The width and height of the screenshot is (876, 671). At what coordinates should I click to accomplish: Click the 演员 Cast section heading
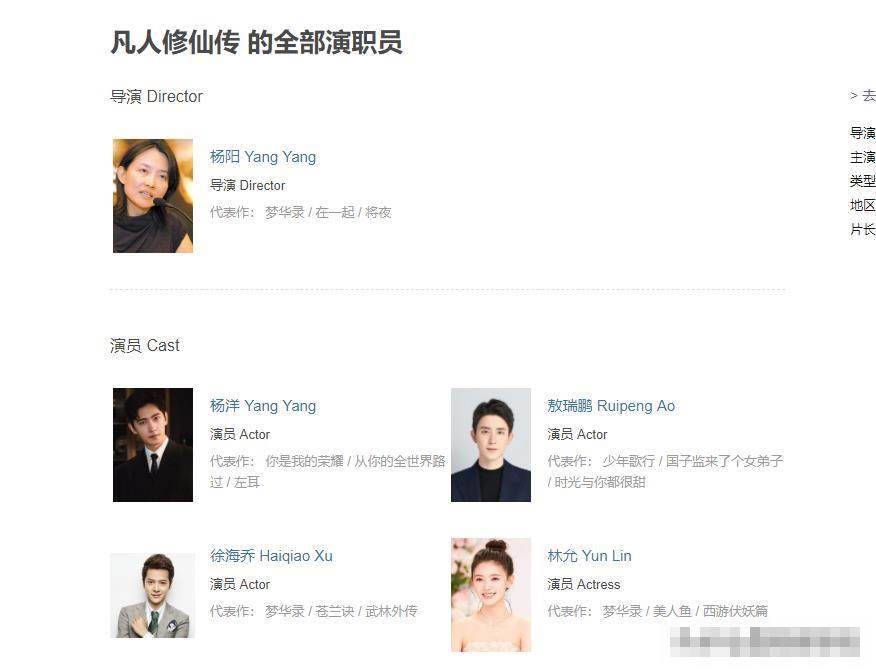pyautogui.click(x=145, y=346)
